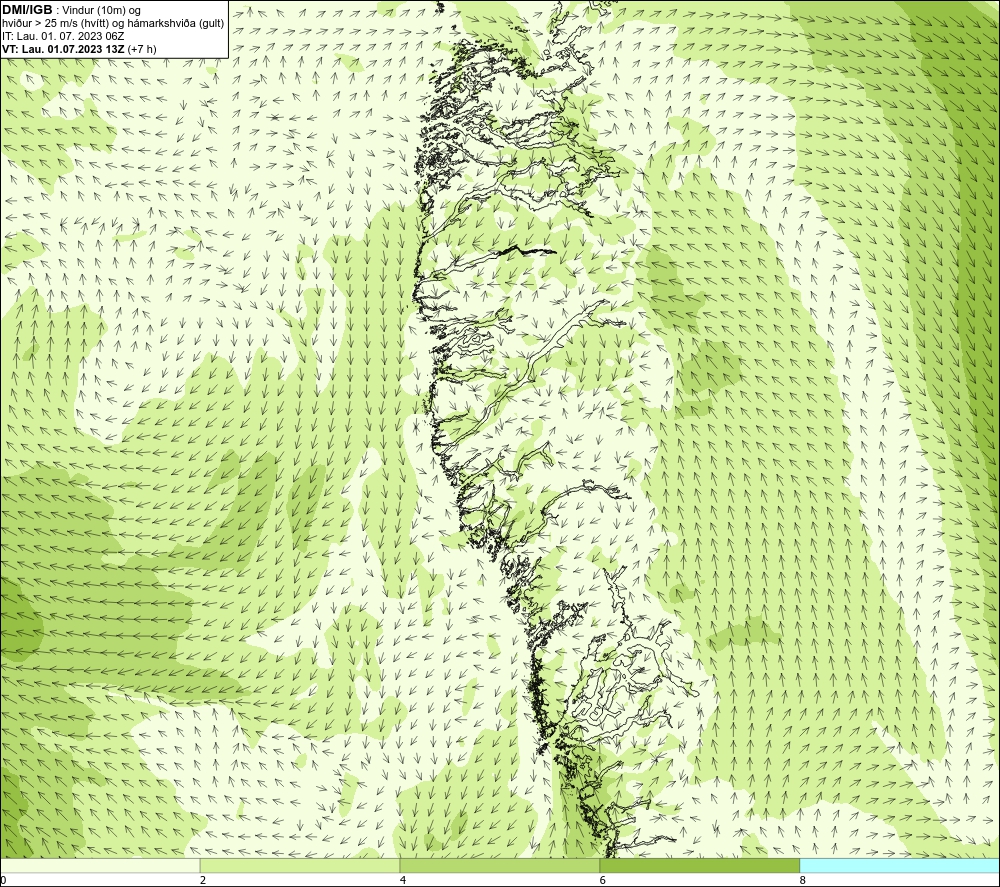
Task: Click the legend tick label '2'
Action: point(203,881)
